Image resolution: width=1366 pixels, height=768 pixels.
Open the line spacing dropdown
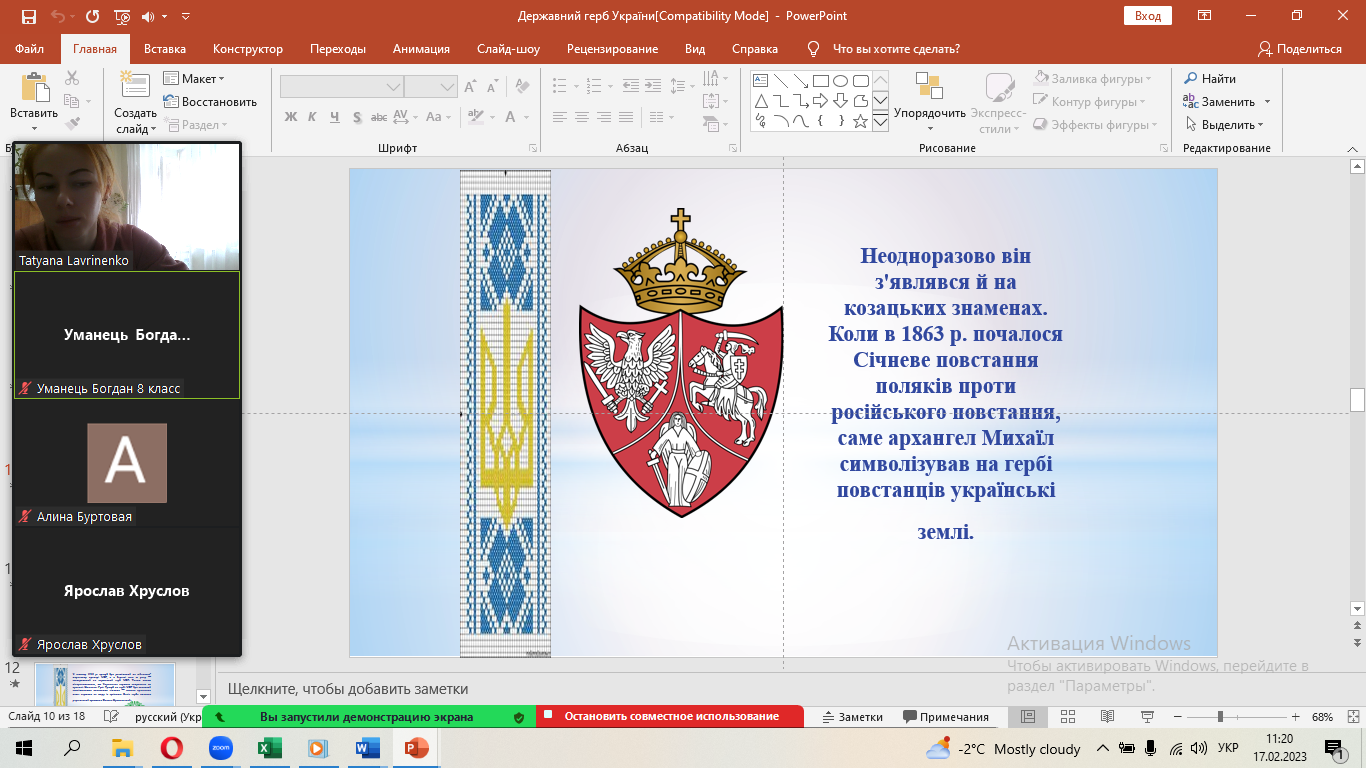(681, 86)
